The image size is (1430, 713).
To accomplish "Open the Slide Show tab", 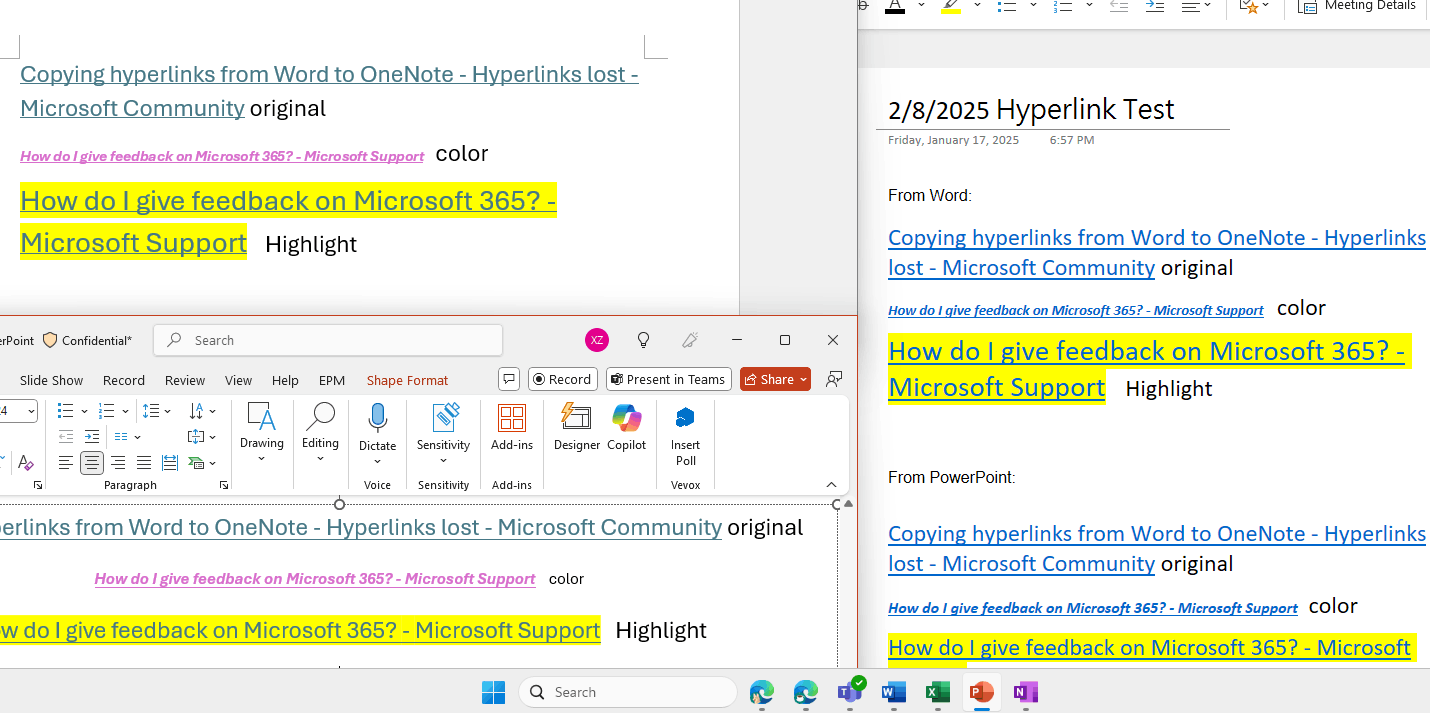I will (x=52, y=380).
